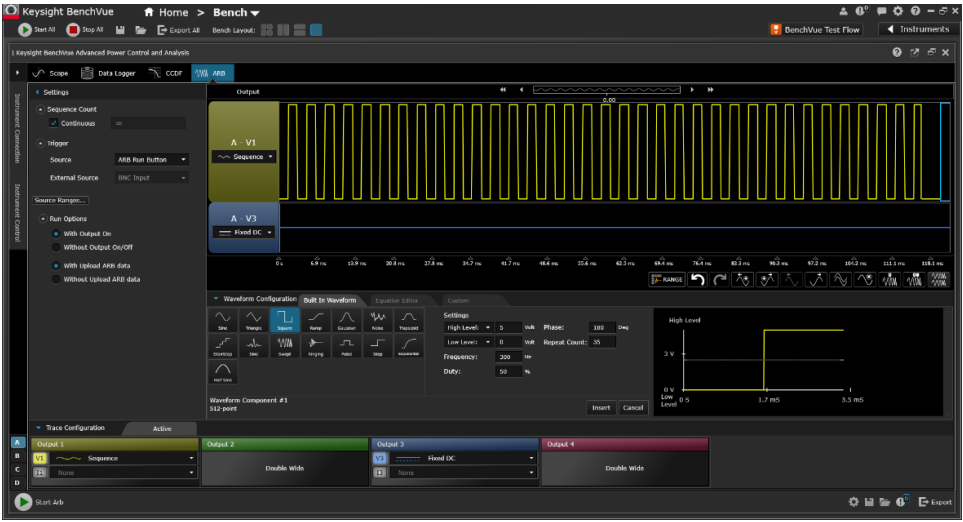
Task: Select the Sweep waveform icon
Action: point(284,346)
